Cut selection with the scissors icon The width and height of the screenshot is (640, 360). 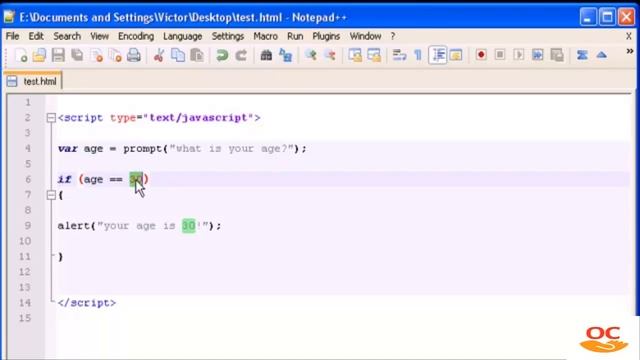[159, 55]
